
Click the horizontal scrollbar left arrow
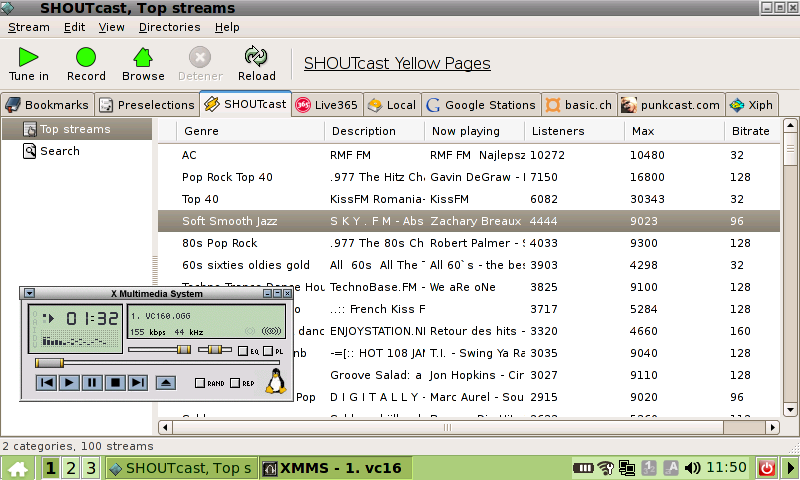click(x=165, y=427)
